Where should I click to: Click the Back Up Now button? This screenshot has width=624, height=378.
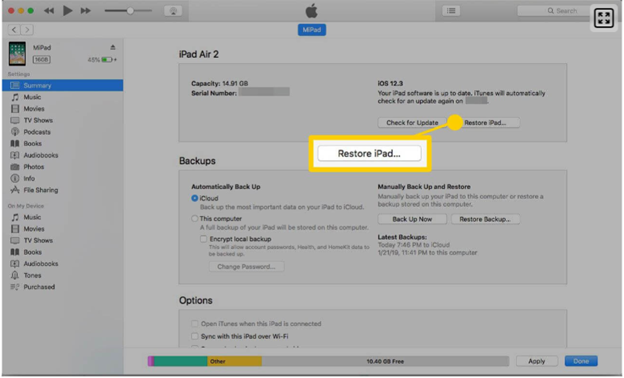click(412, 219)
